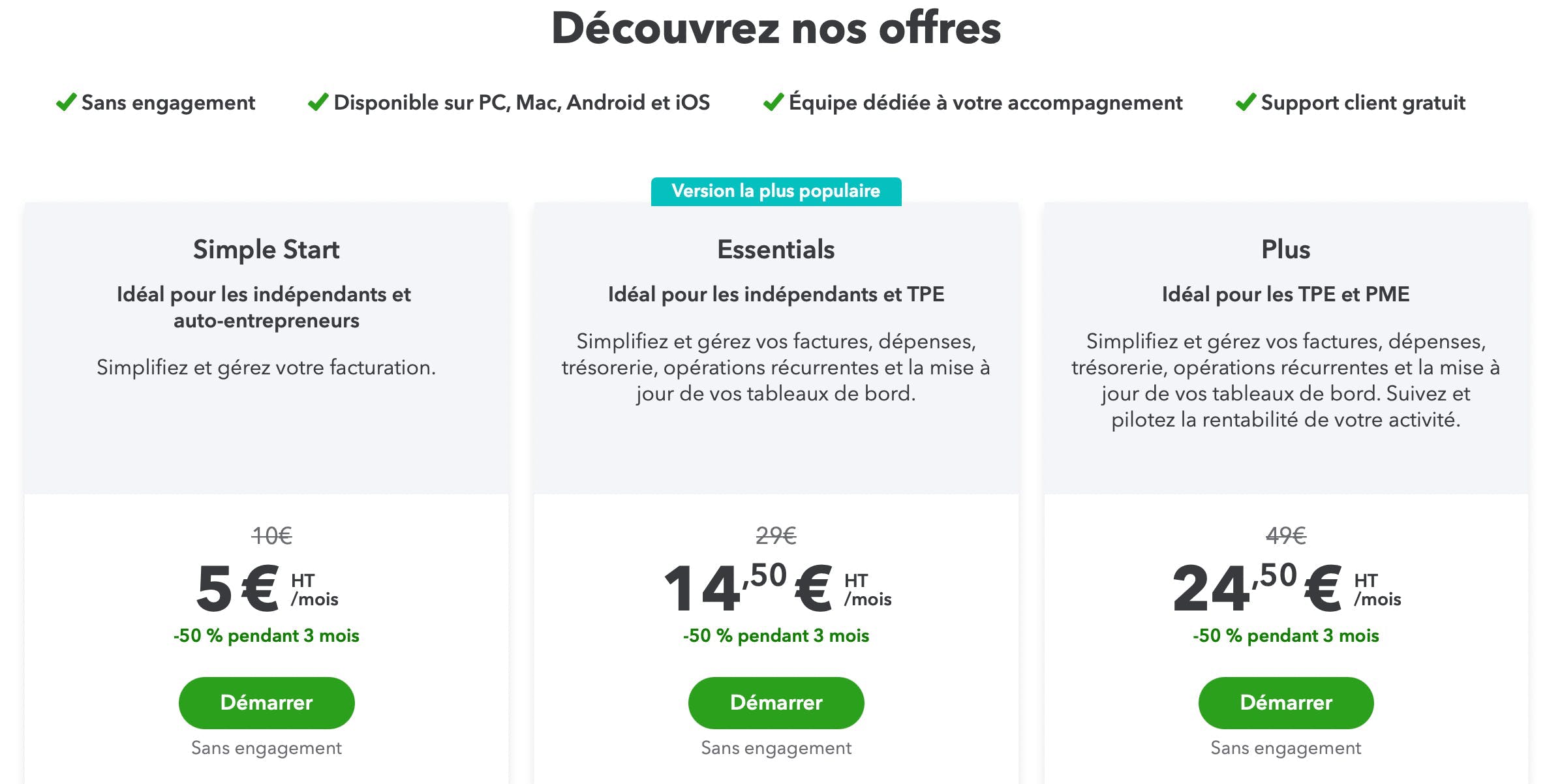Click the green checkmark beside Sans engagement

tap(66, 102)
